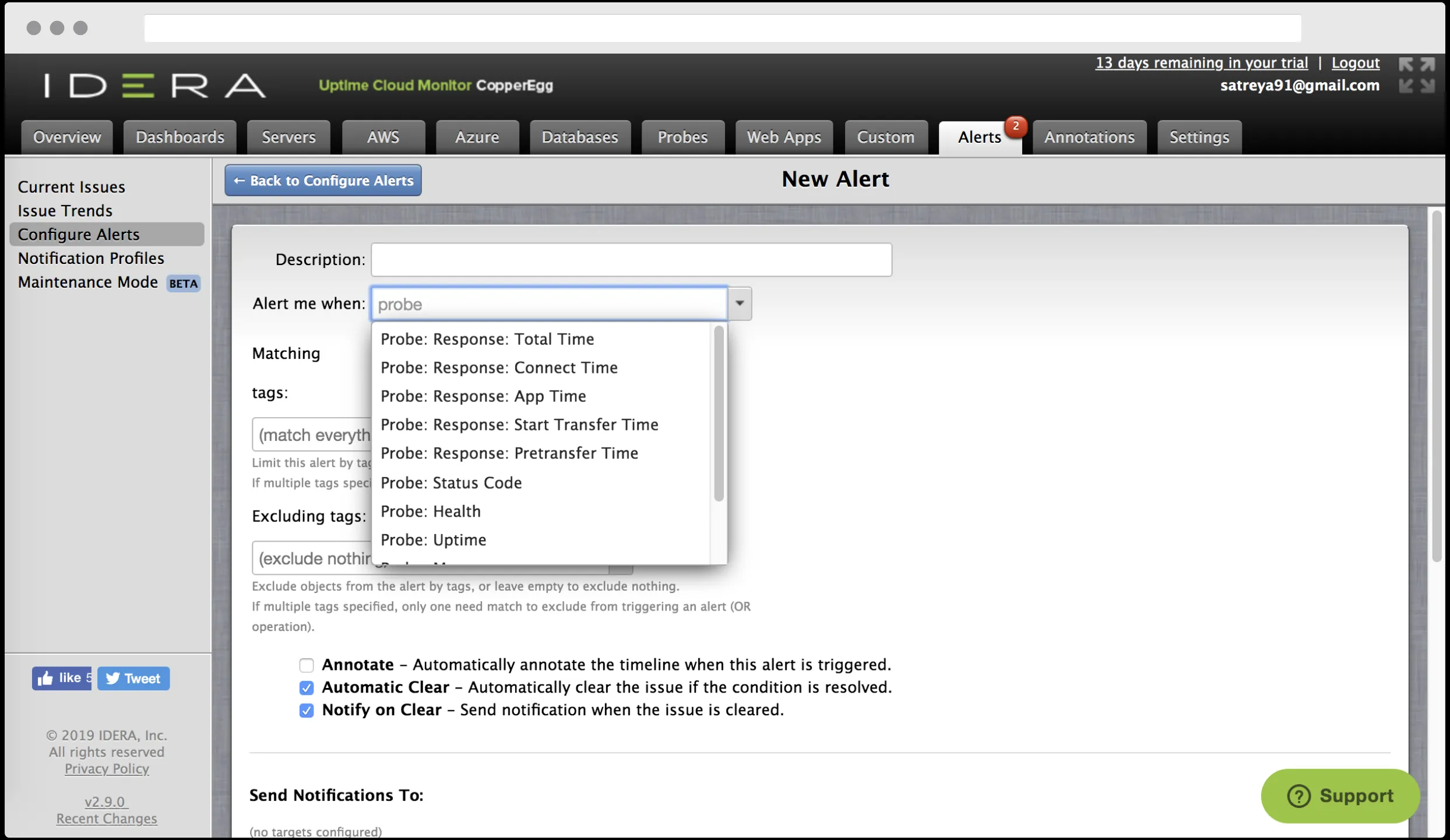Disable the Notify on Clear checkbox
The image size is (1450, 840).
pos(307,710)
